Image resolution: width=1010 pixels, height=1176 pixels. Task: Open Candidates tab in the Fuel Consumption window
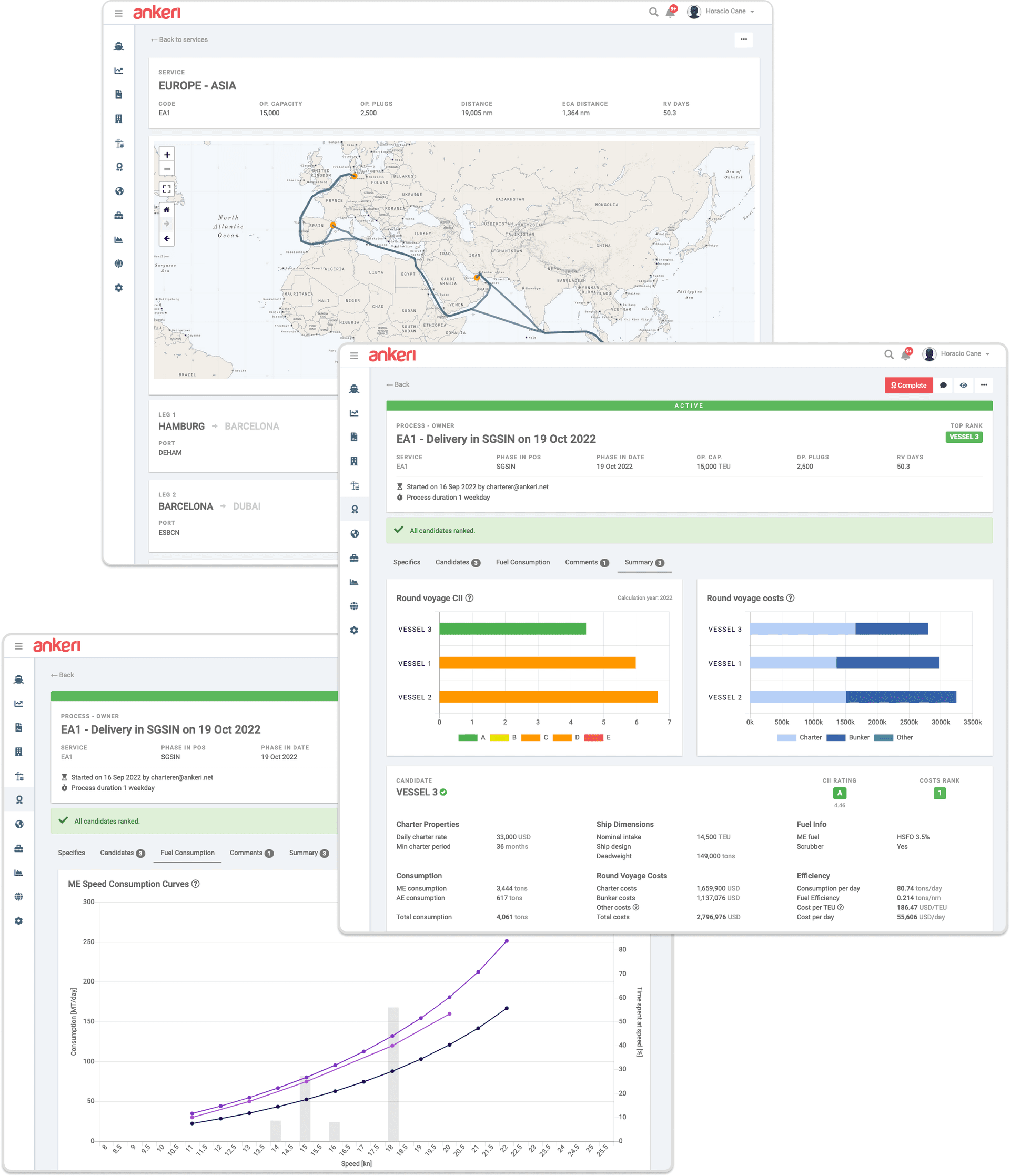(122, 853)
